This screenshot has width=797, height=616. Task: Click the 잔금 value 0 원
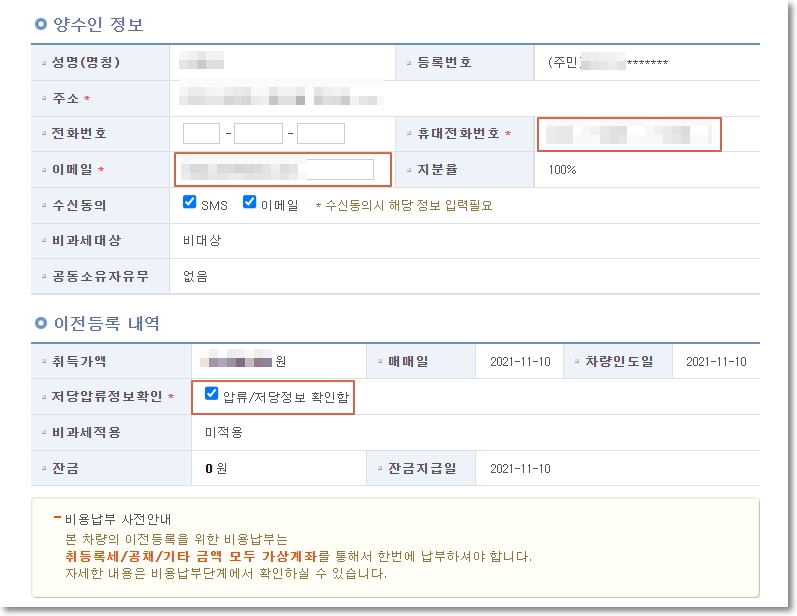pos(216,469)
